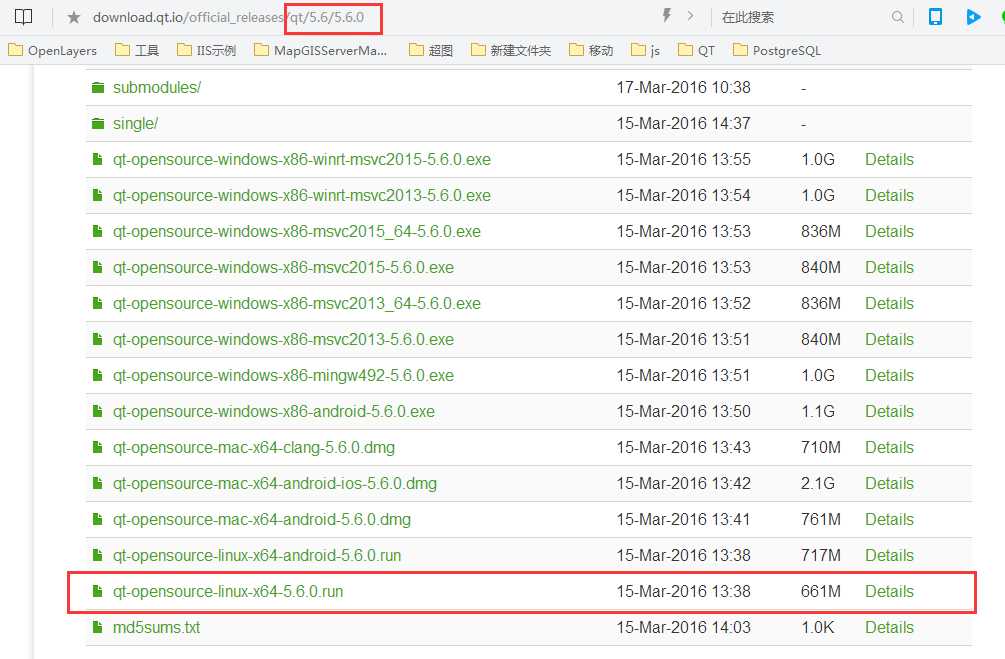Screen dimensions: 1005x659
Task: Open Details for md5sums.txt
Action: pyautogui.click(x=889, y=627)
